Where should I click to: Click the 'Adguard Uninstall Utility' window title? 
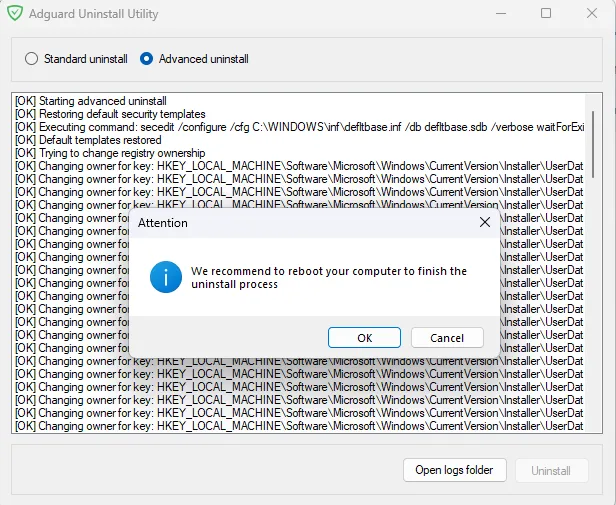pyautogui.click(x=94, y=14)
